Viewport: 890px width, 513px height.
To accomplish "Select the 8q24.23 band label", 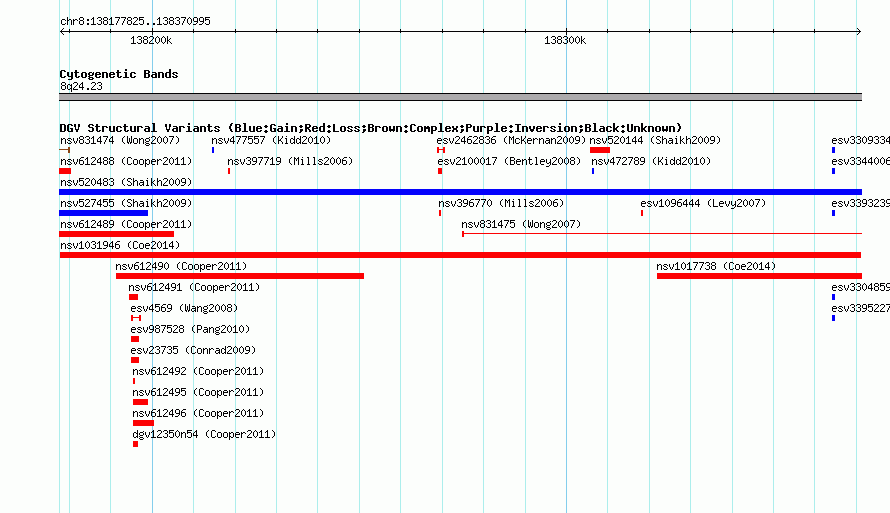I will [x=81, y=86].
